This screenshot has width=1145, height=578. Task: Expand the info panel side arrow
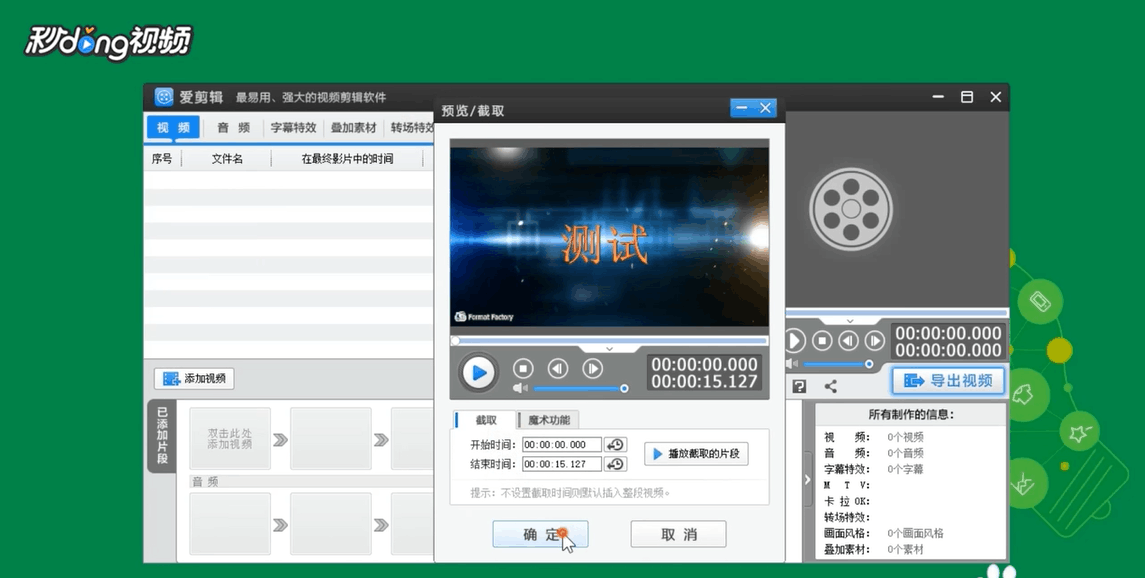[807, 479]
